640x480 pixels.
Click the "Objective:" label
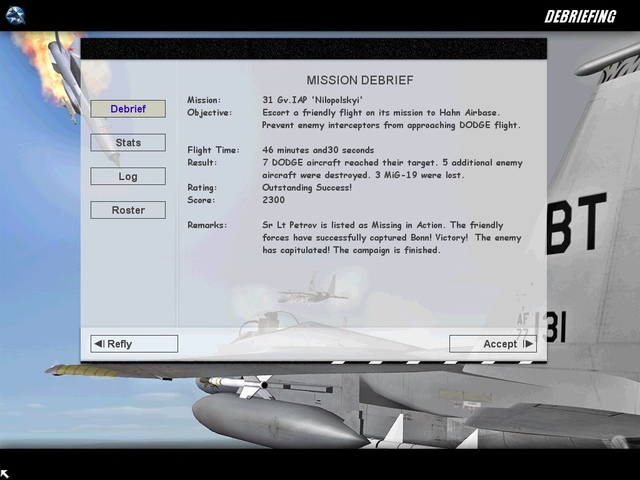tap(209, 113)
